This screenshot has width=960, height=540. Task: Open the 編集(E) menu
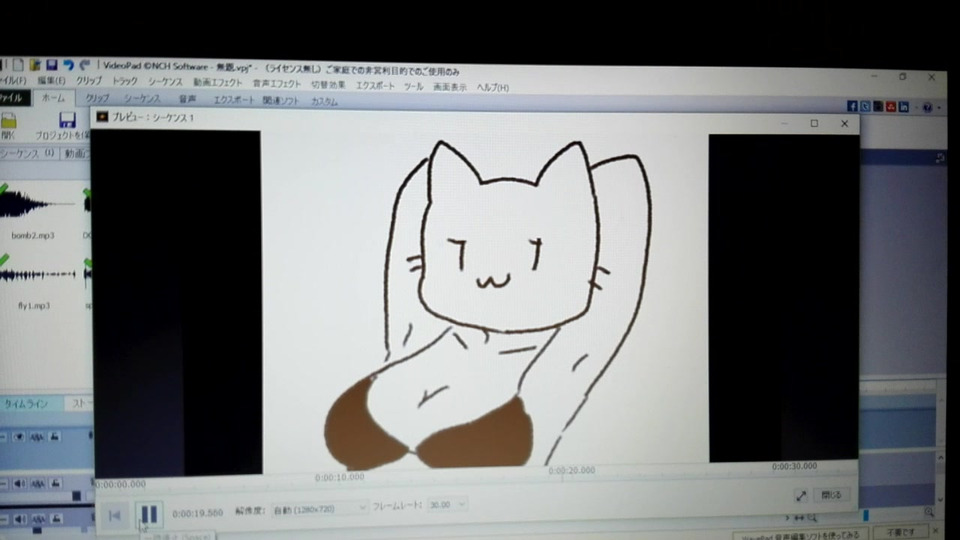pos(51,80)
